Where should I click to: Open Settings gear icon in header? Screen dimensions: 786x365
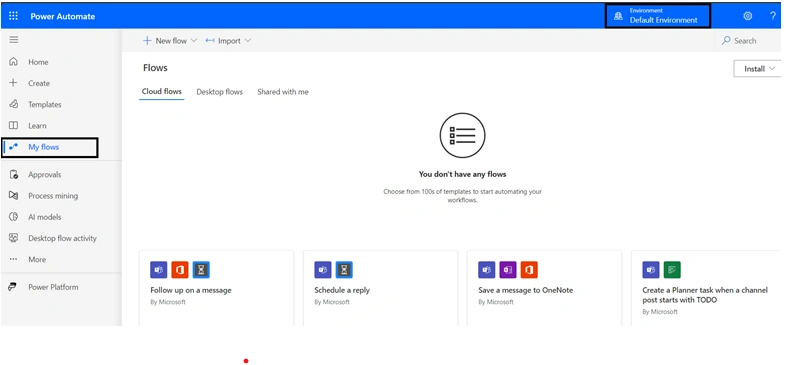[747, 16]
